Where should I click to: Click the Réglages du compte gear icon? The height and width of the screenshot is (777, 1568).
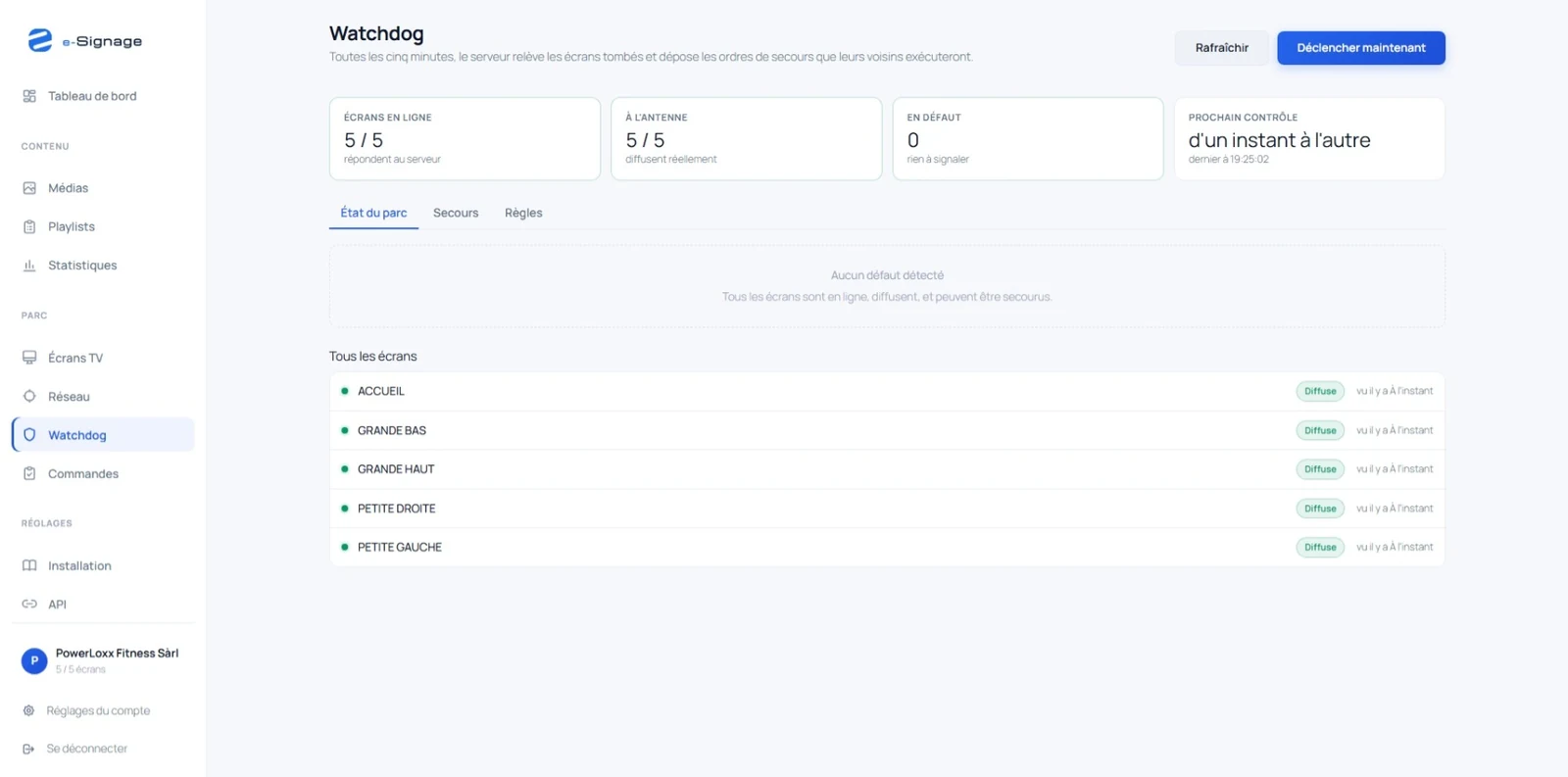(x=28, y=710)
